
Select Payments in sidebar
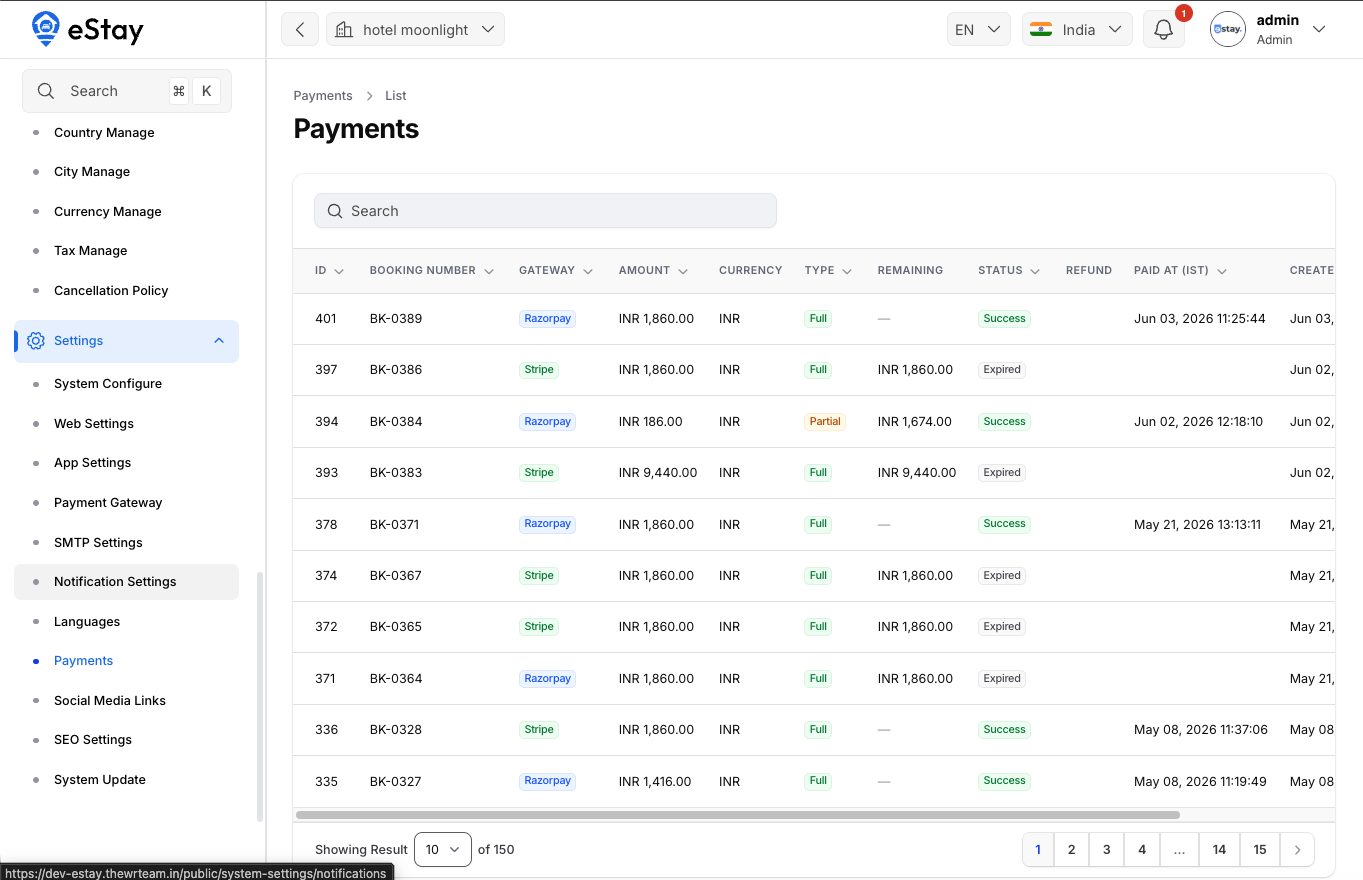(x=84, y=661)
